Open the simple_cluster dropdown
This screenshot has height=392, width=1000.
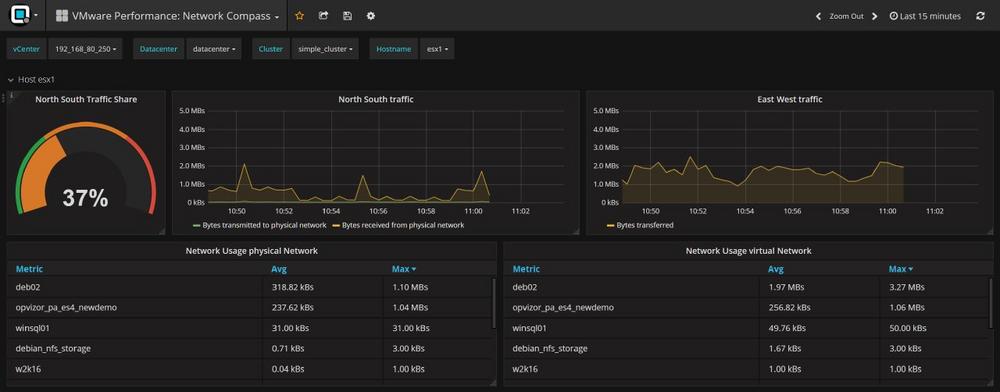325,49
